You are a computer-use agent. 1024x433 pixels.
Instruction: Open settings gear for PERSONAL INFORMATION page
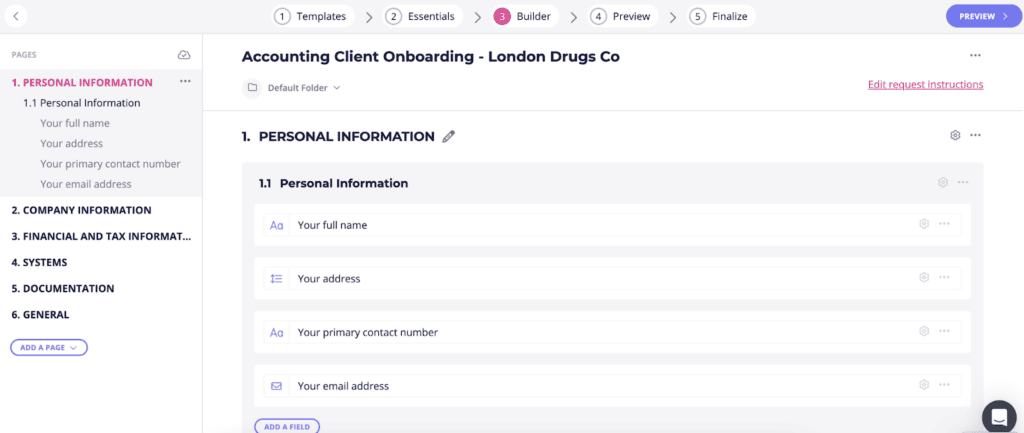click(x=955, y=135)
